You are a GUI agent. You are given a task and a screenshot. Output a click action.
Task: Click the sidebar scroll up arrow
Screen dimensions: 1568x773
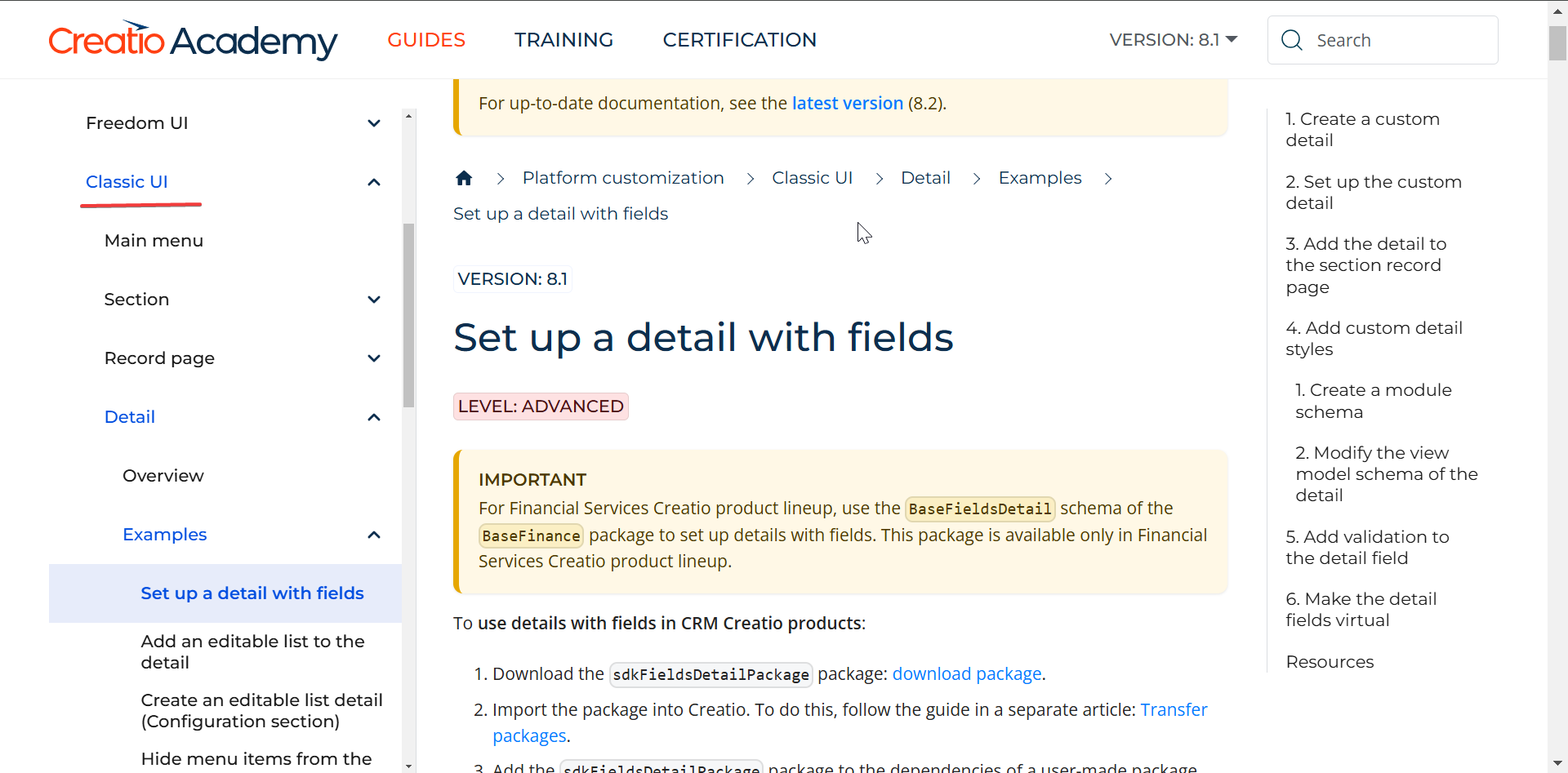click(x=408, y=116)
